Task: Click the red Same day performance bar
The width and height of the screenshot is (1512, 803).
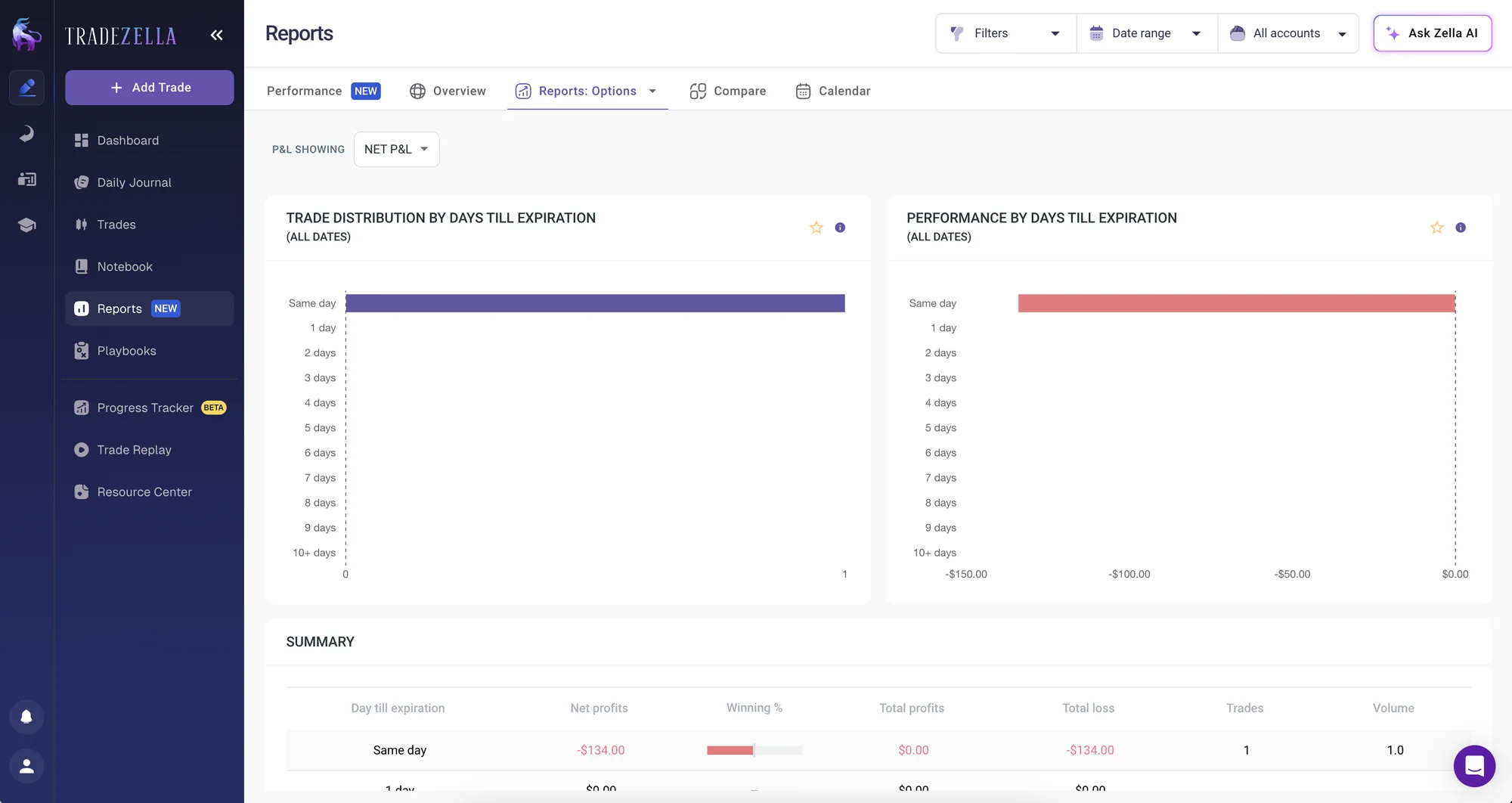Action: click(1236, 303)
